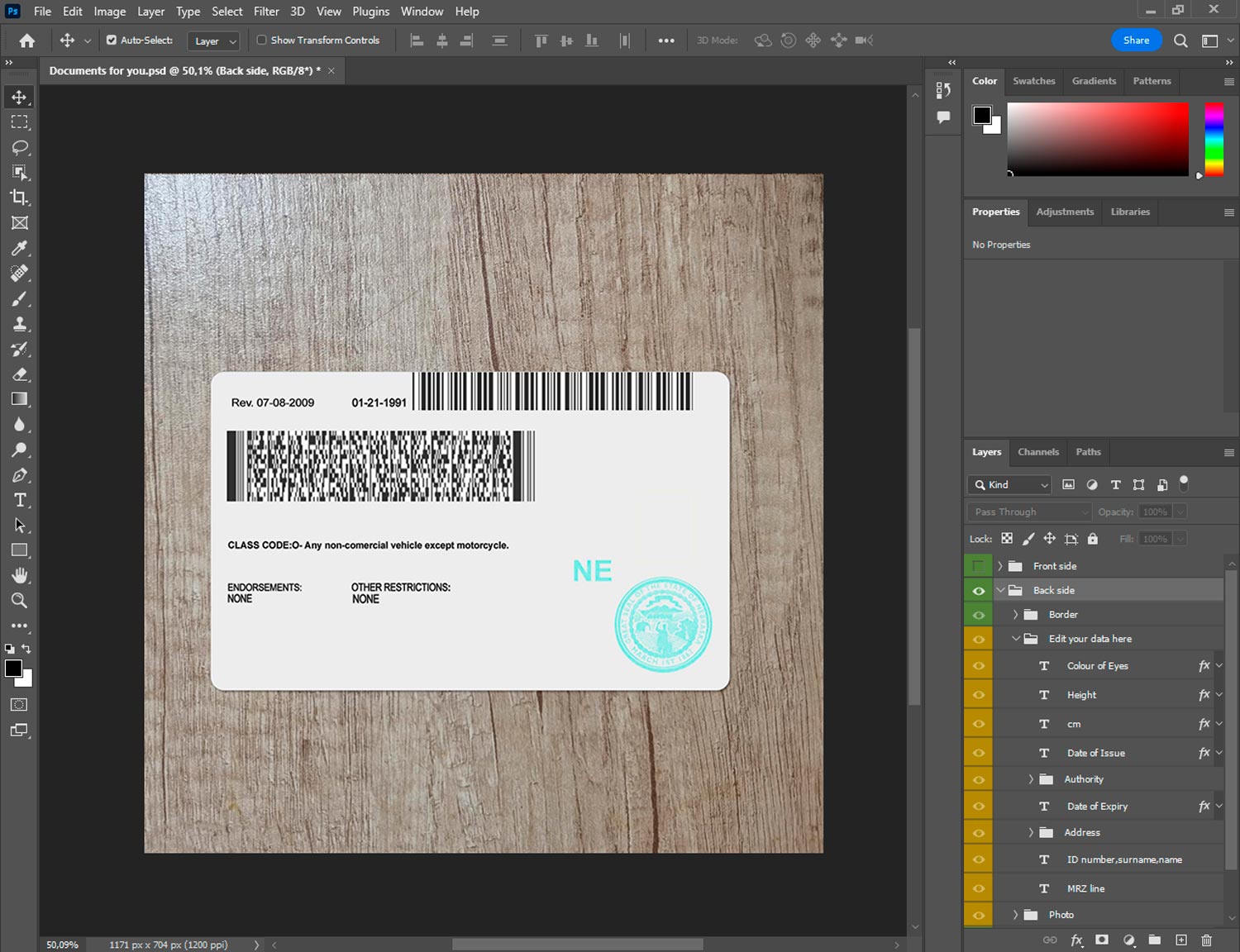Select the Clone Stamp tool
This screenshot has height=952, width=1240.
tap(20, 324)
